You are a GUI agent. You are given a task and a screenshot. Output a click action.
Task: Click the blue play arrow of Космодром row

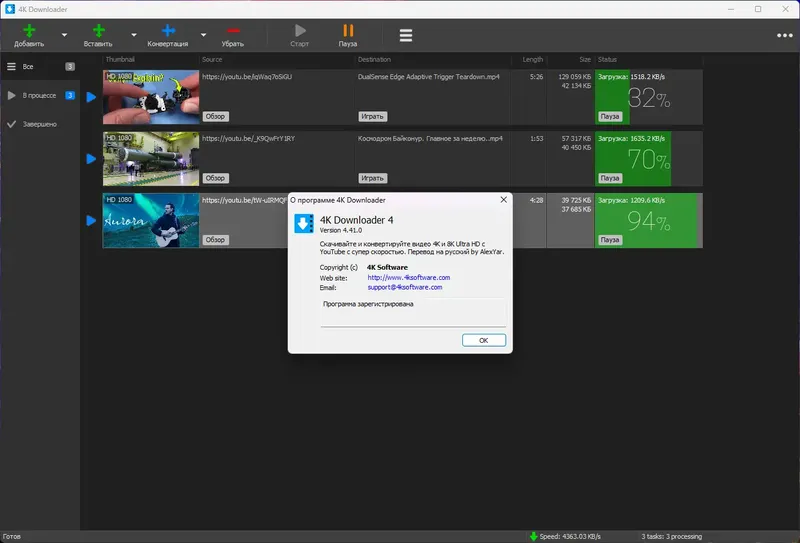tap(91, 159)
